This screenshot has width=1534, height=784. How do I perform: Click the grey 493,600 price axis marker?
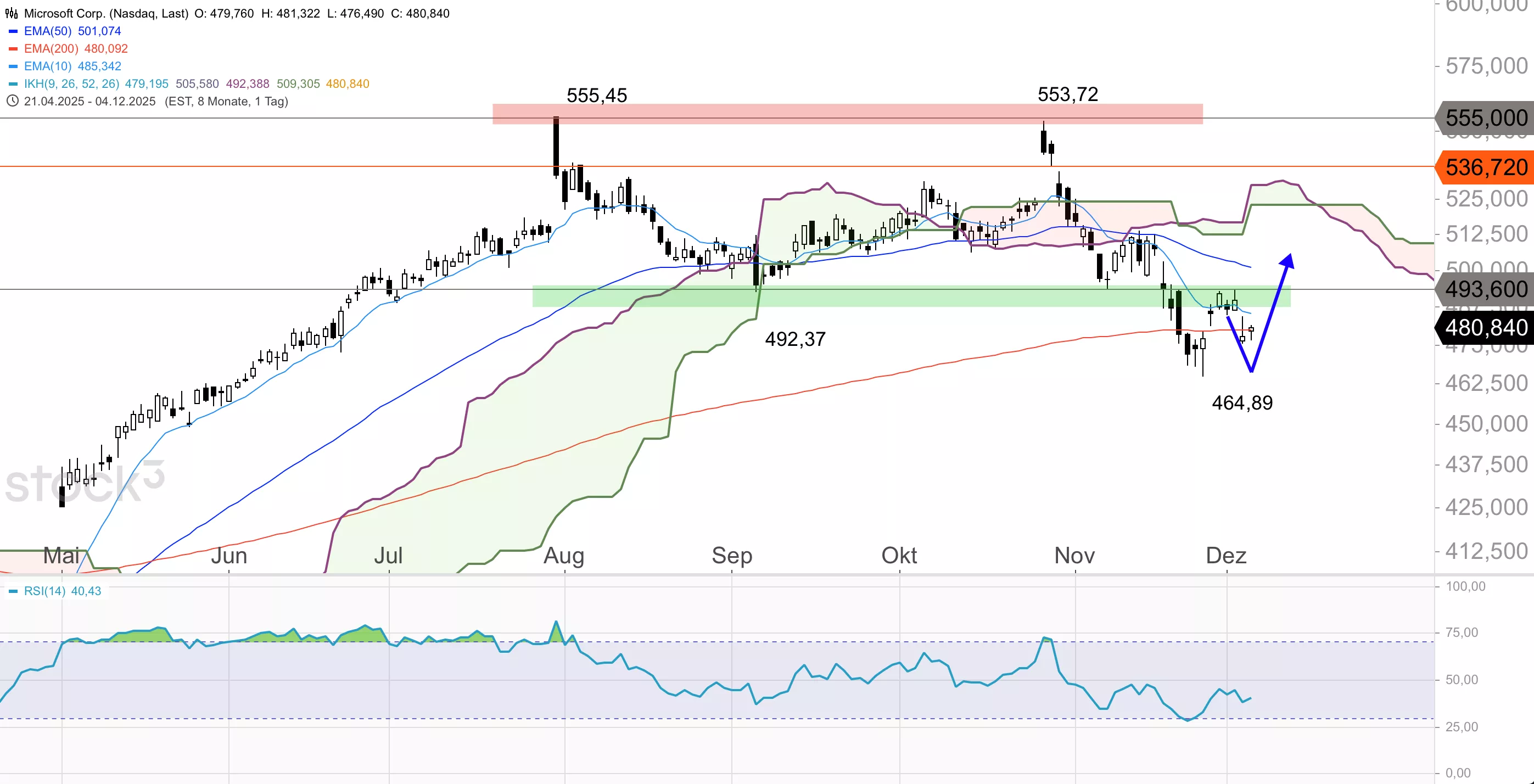(1485, 289)
